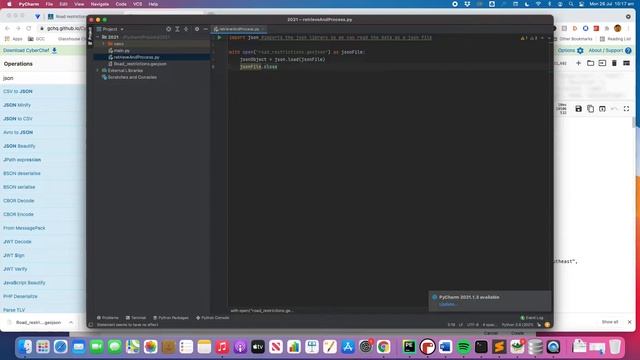Viewport: 640px width, 360px height.
Task: Copy output to clipboard icon in CyberChef
Action: (x=590, y=109)
